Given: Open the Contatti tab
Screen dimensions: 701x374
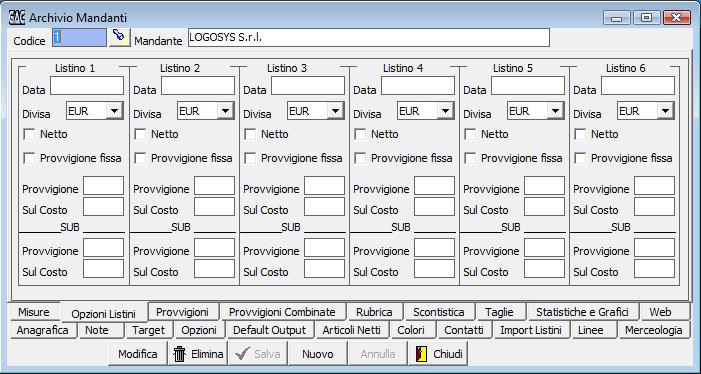Looking at the screenshot, I should [464, 330].
